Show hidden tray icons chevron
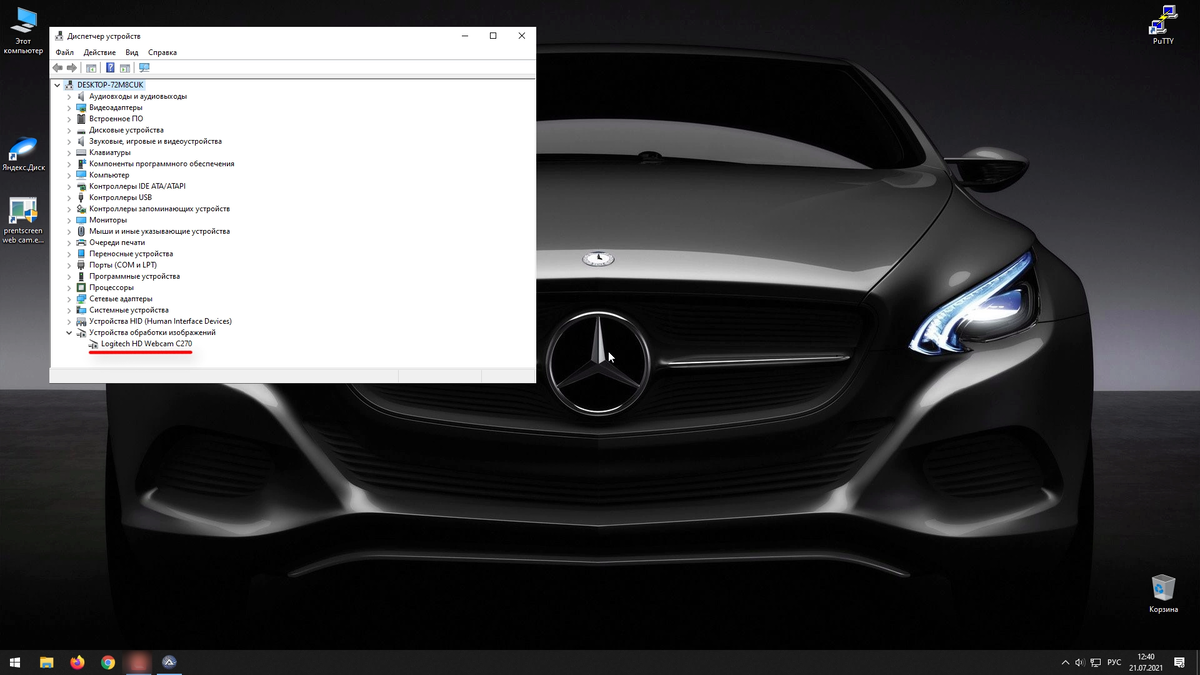 point(1065,663)
